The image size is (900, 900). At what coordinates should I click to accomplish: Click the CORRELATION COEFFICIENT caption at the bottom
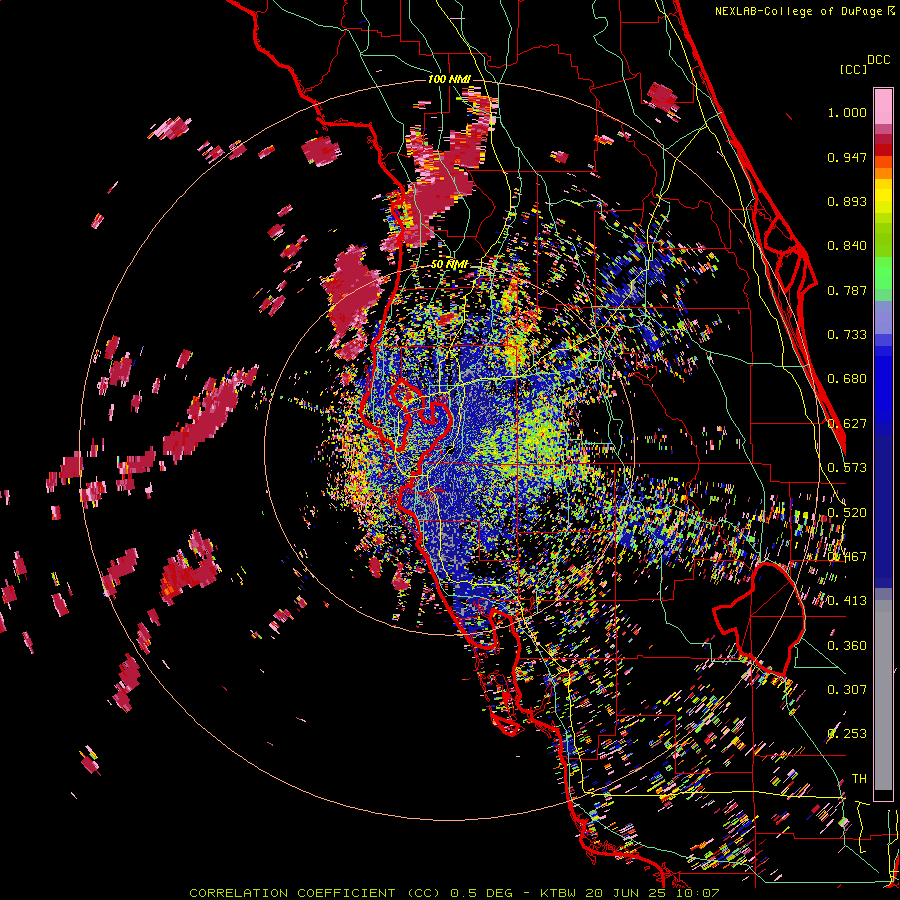(454, 893)
